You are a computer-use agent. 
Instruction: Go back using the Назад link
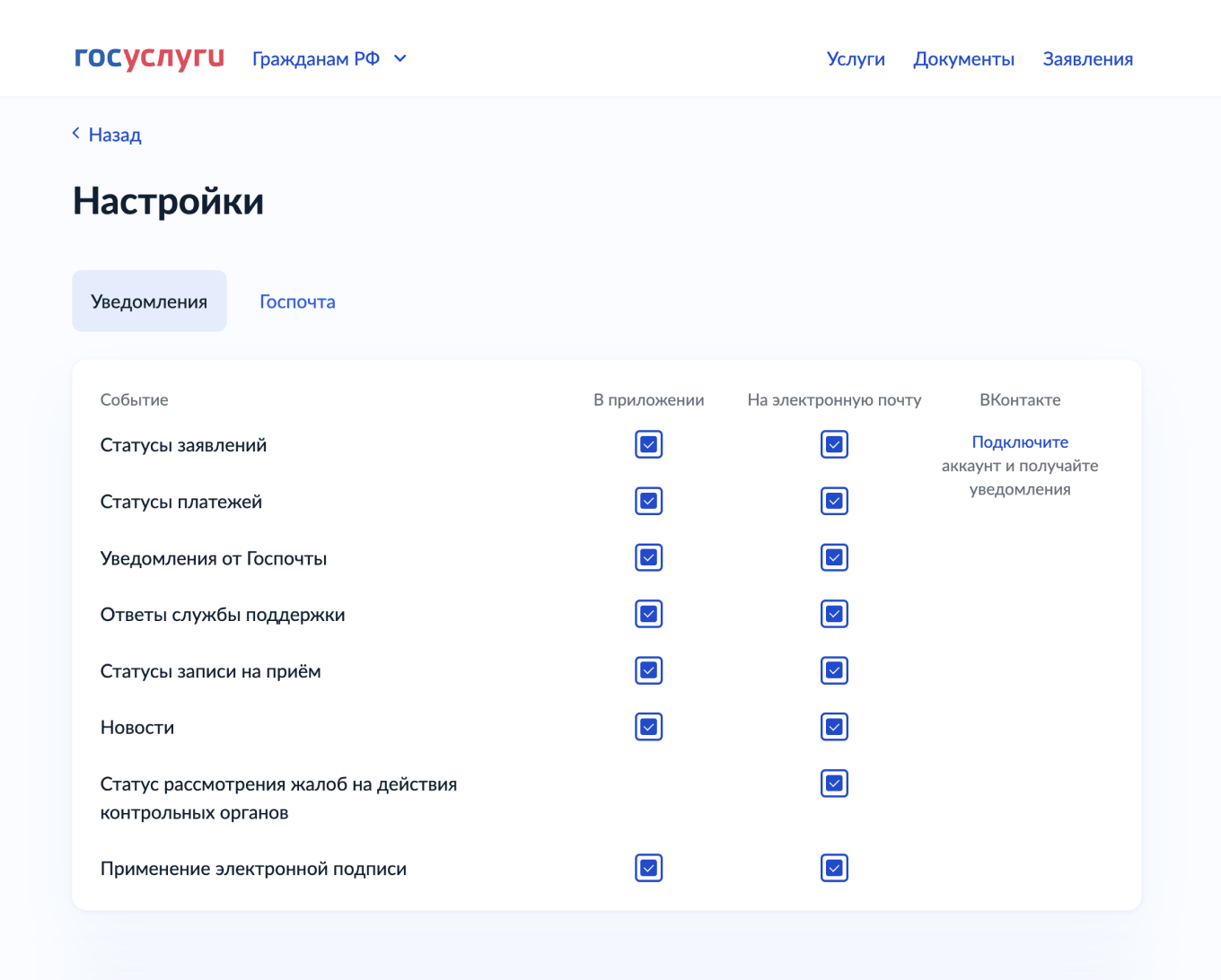[114, 134]
